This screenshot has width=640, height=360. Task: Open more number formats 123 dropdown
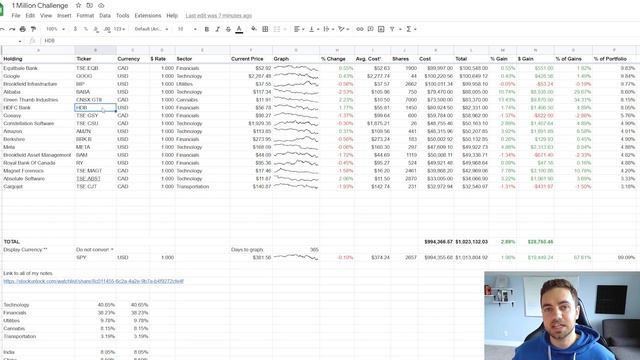pos(119,29)
